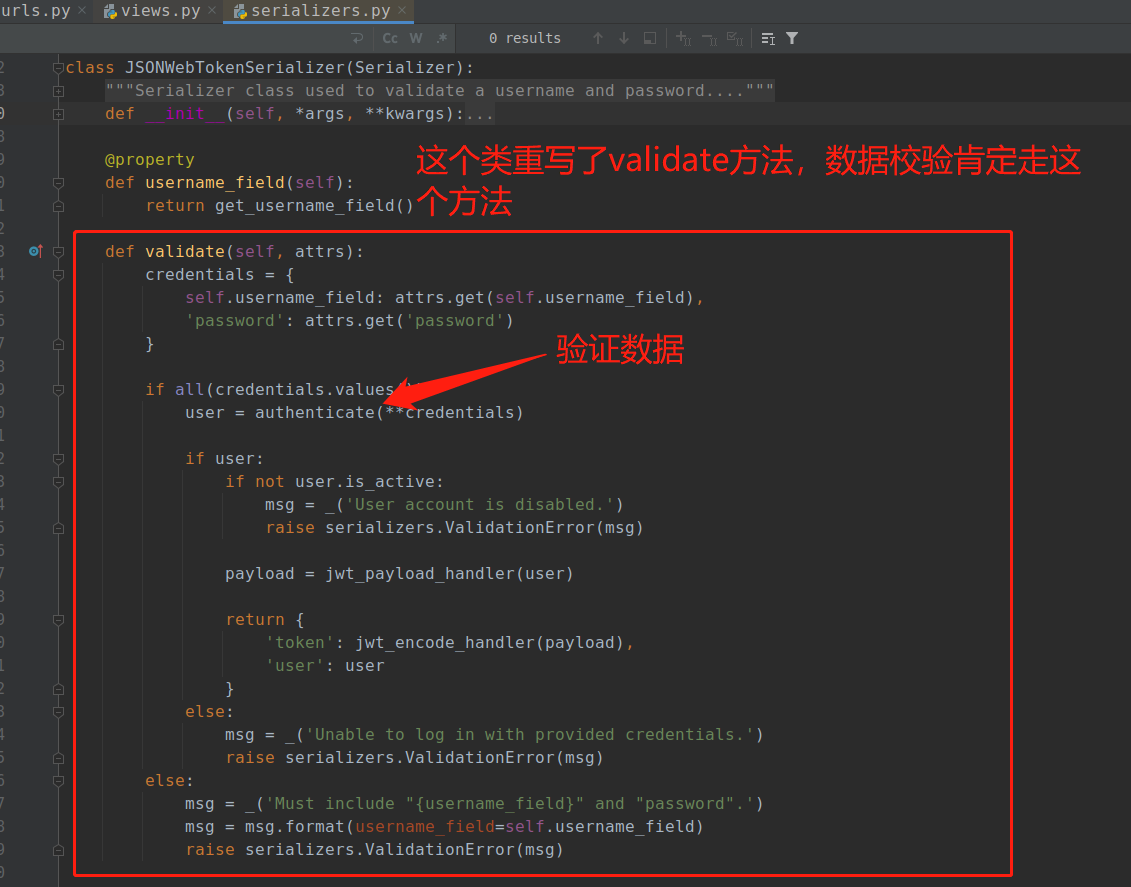Collapse the credentials dictionary fold marker
This screenshot has height=887, width=1131.
point(58,275)
